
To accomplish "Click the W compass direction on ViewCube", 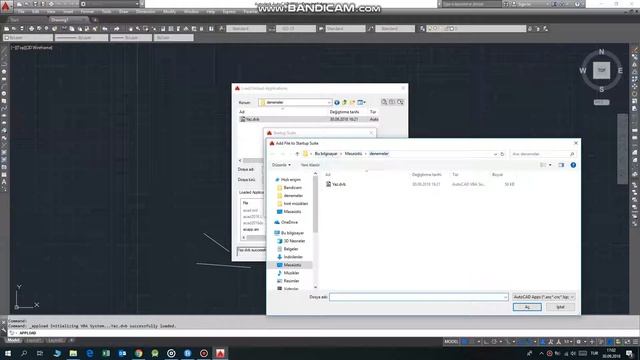I will (583, 71).
